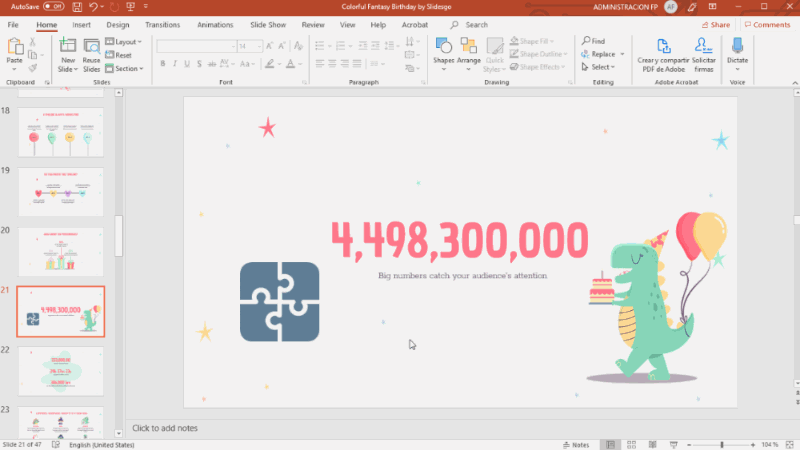Click the Arrange objects icon
The image size is (800, 450).
469,52
